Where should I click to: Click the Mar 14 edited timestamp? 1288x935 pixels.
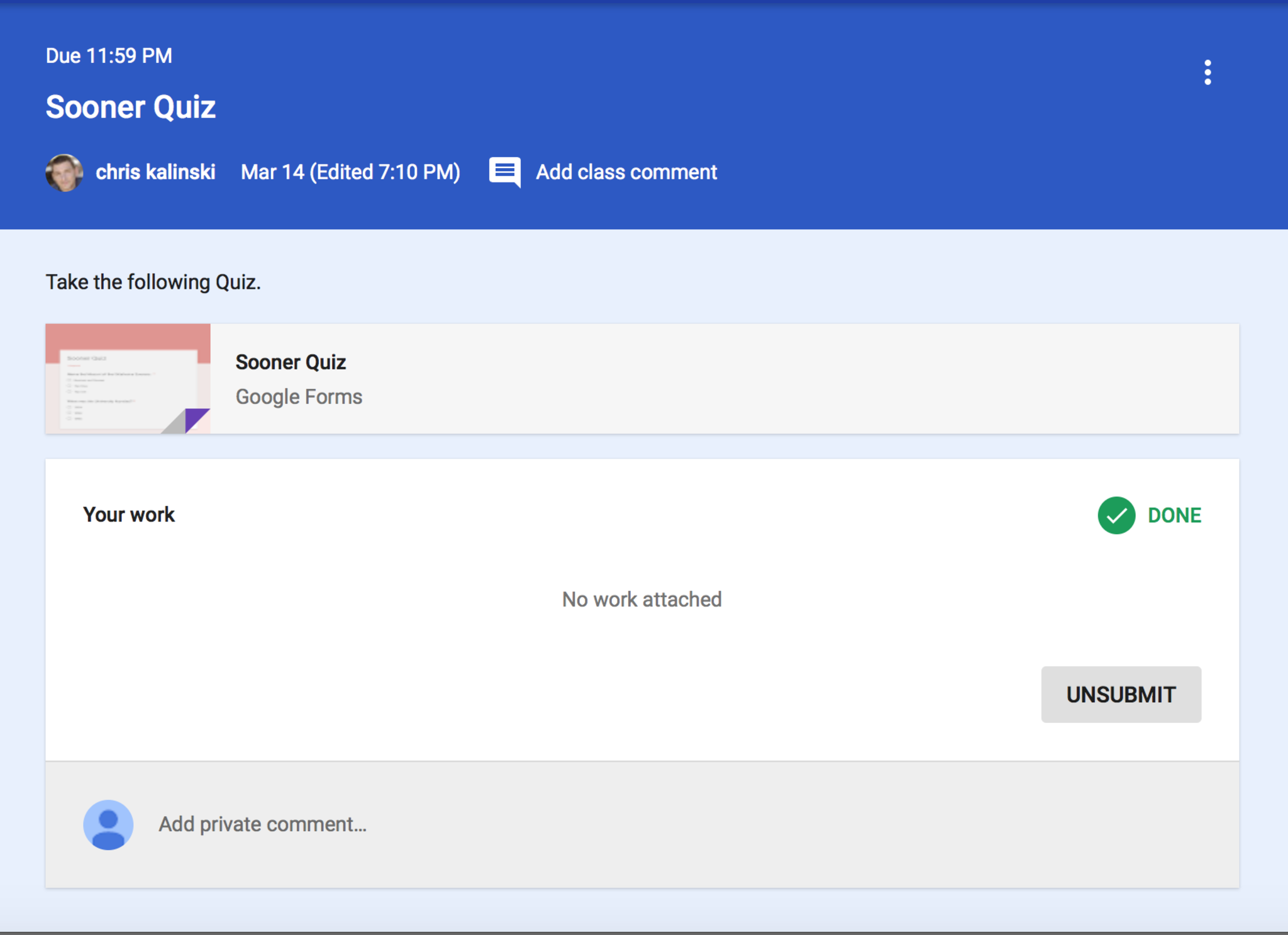[350, 172]
